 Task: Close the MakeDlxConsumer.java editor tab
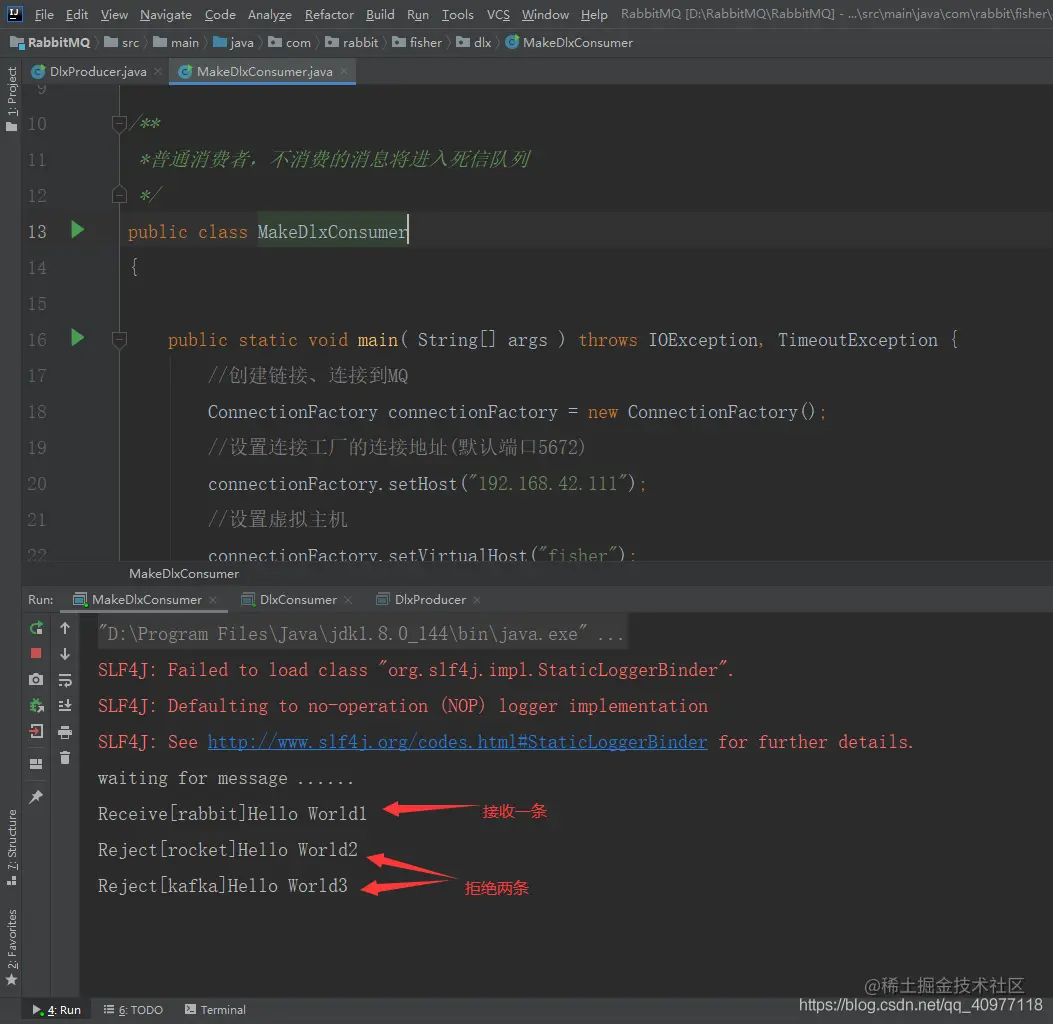pyautogui.click(x=344, y=71)
